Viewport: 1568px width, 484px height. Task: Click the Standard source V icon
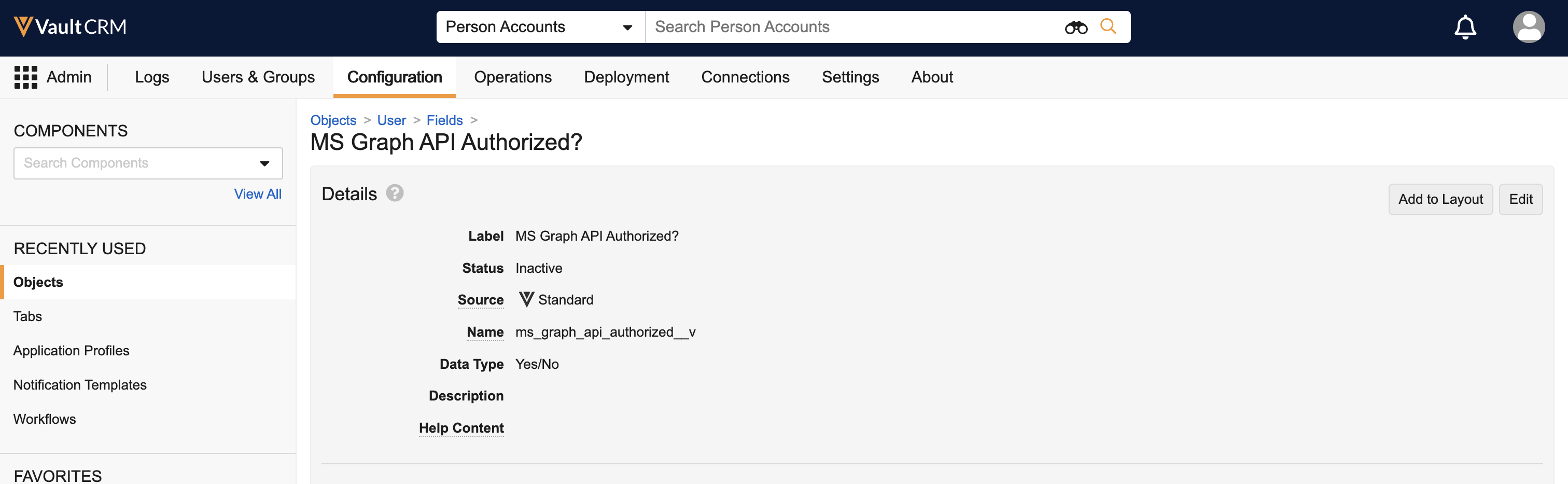pos(526,299)
